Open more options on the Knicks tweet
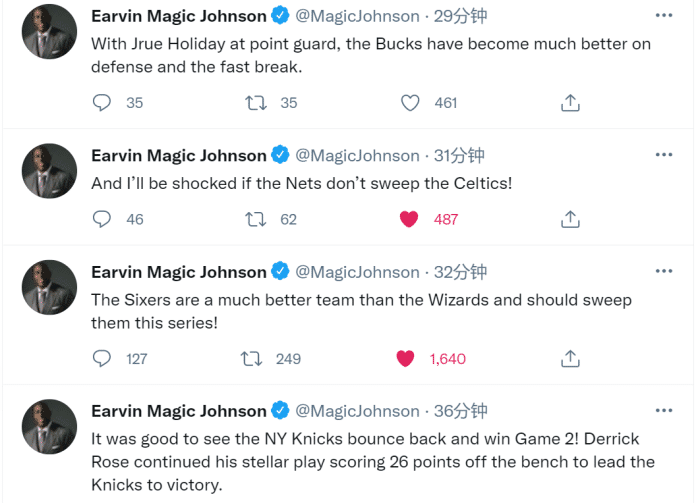 pyautogui.click(x=664, y=410)
